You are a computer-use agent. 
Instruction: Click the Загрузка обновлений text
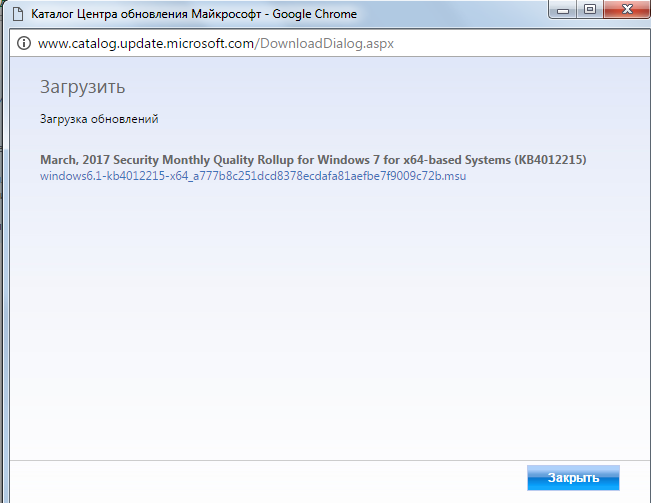point(99,119)
